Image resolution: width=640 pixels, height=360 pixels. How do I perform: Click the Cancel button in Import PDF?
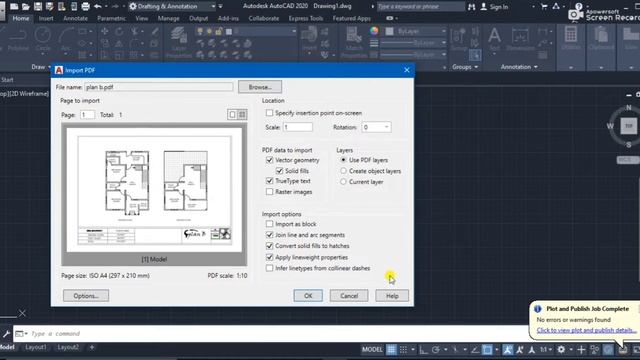[349, 296]
